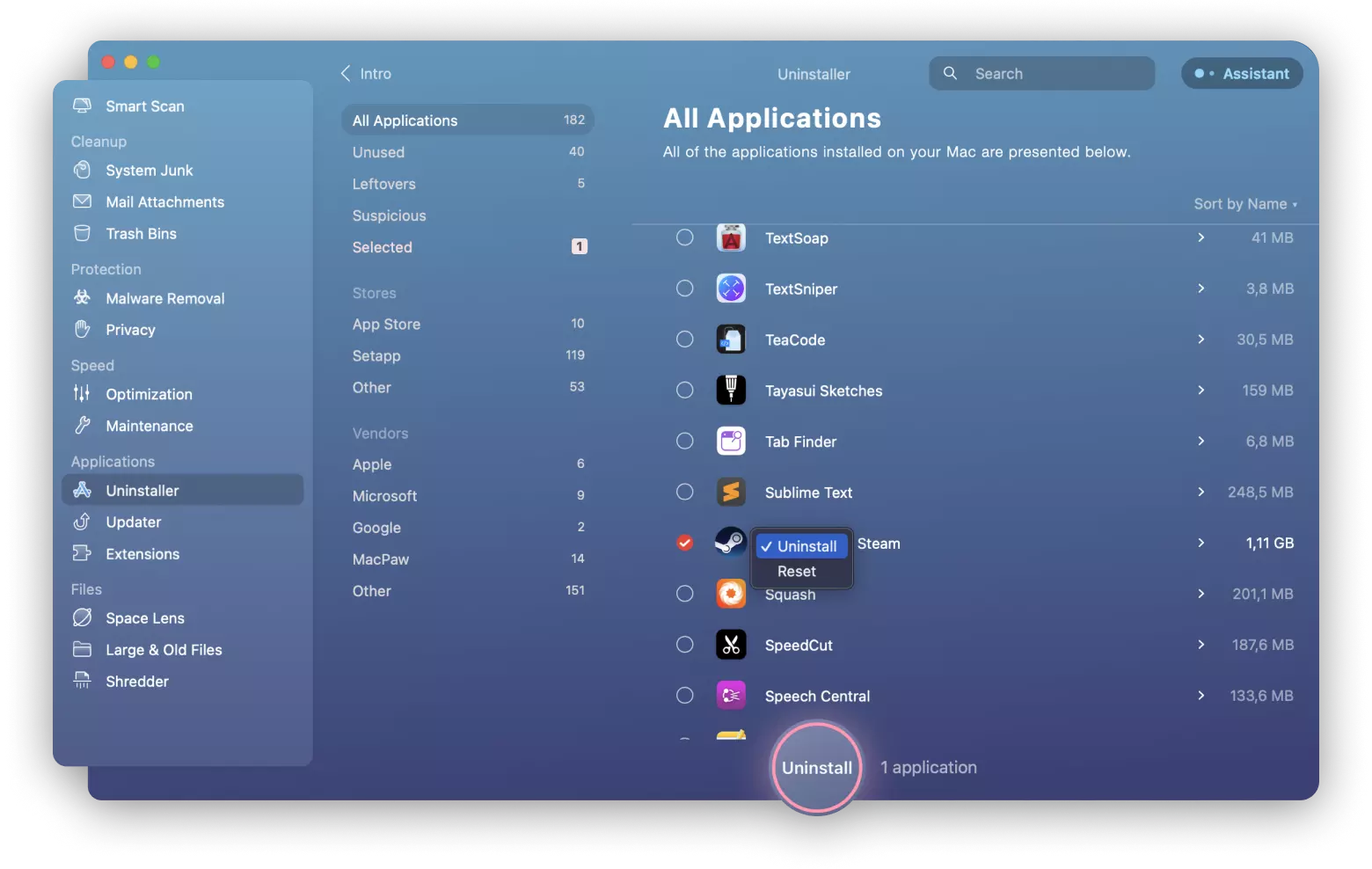Viewport: 1372px width, 869px height.
Task: Open the Unused category
Action: (468, 152)
